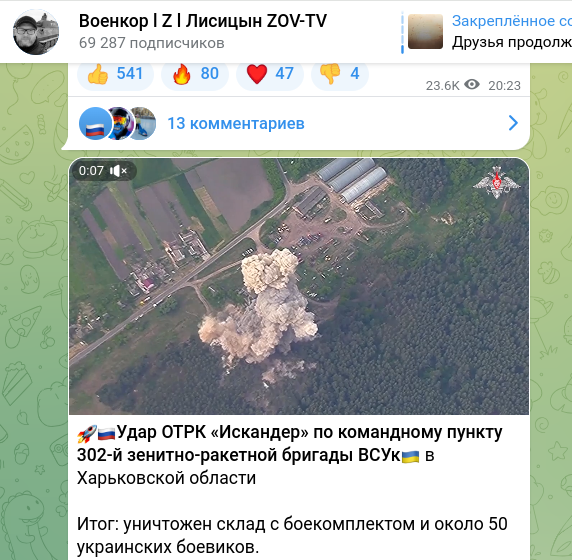Toggle the 47 hearts reaction pill
This screenshot has height=560, width=572.
pyautogui.click(x=270, y=75)
